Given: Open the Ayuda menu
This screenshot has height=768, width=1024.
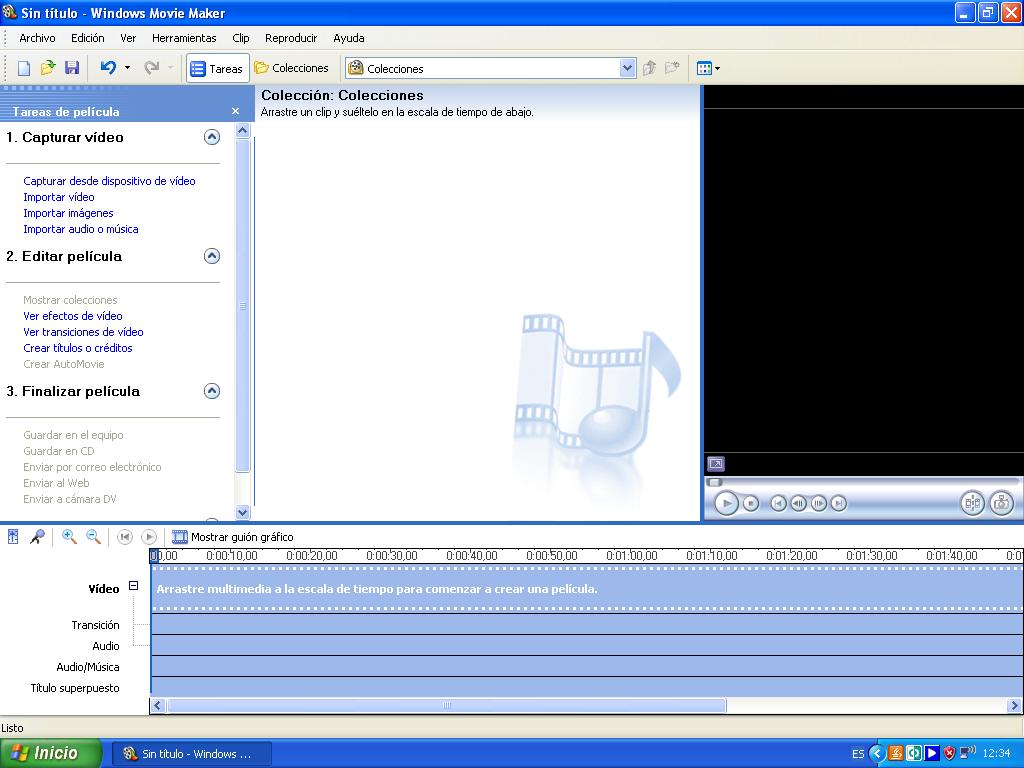Looking at the screenshot, I should (349, 38).
